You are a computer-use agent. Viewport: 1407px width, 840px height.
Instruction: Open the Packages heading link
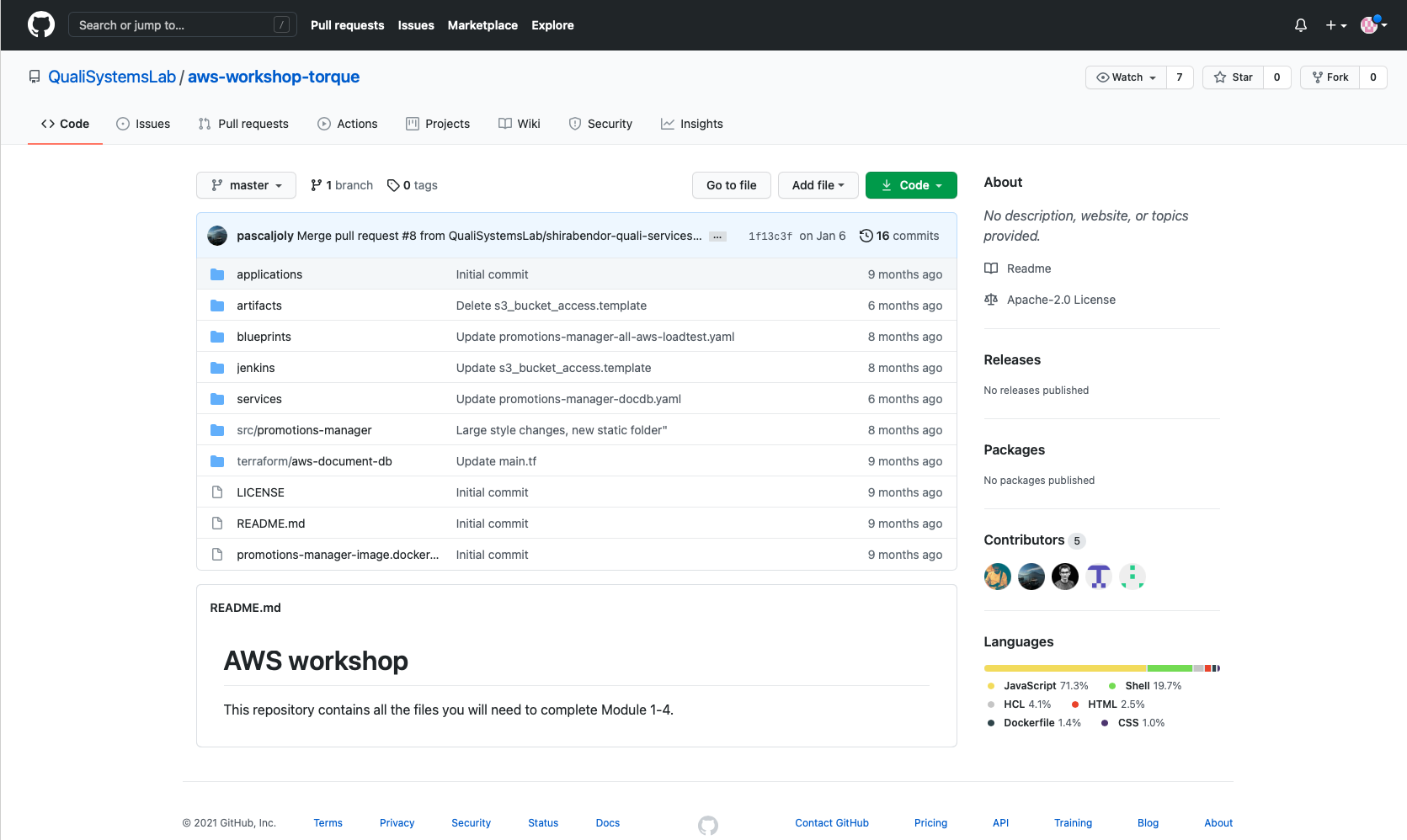[x=1015, y=450]
